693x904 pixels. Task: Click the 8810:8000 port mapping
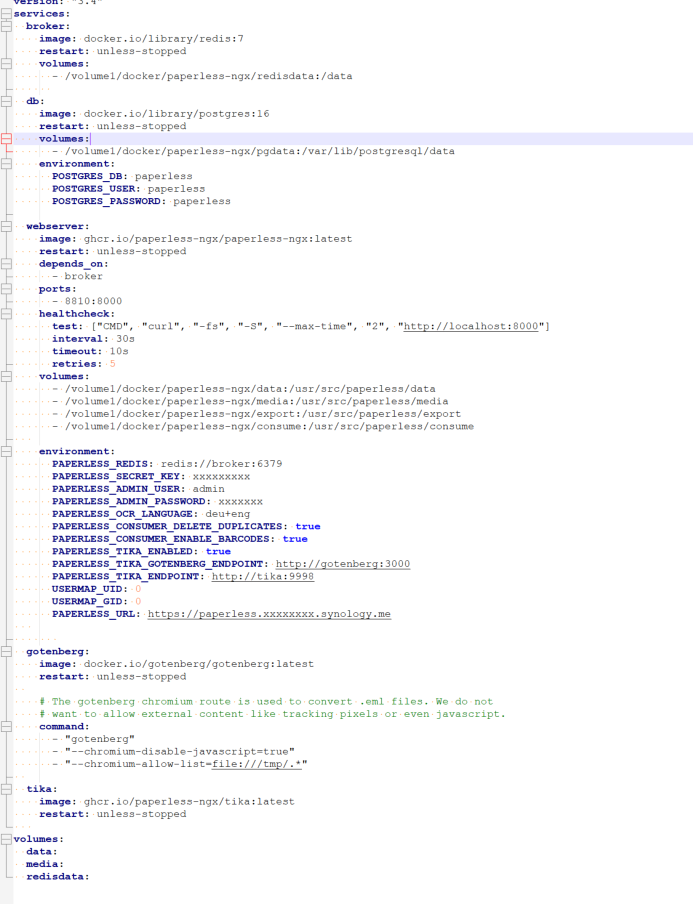tap(93, 301)
